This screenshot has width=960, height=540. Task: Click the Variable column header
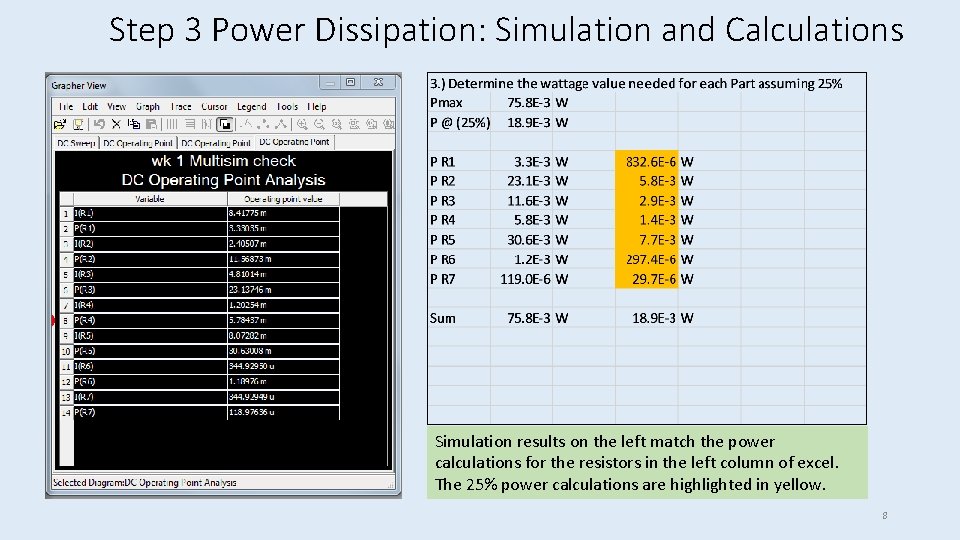[150, 199]
